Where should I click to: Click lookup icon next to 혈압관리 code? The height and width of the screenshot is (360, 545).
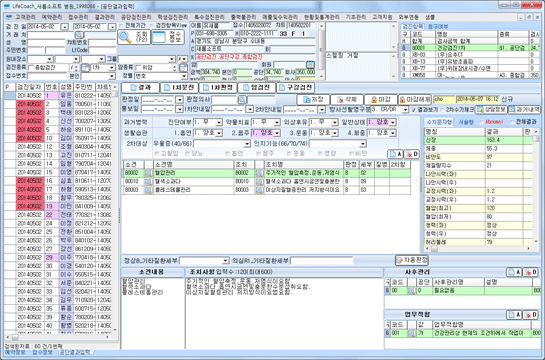(148, 173)
